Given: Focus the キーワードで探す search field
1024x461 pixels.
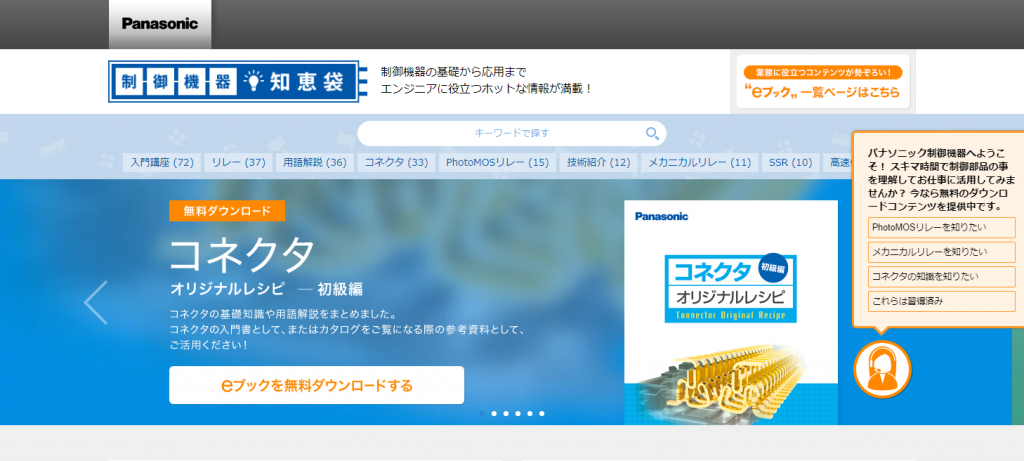Looking at the screenshot, I should (511, 133).
